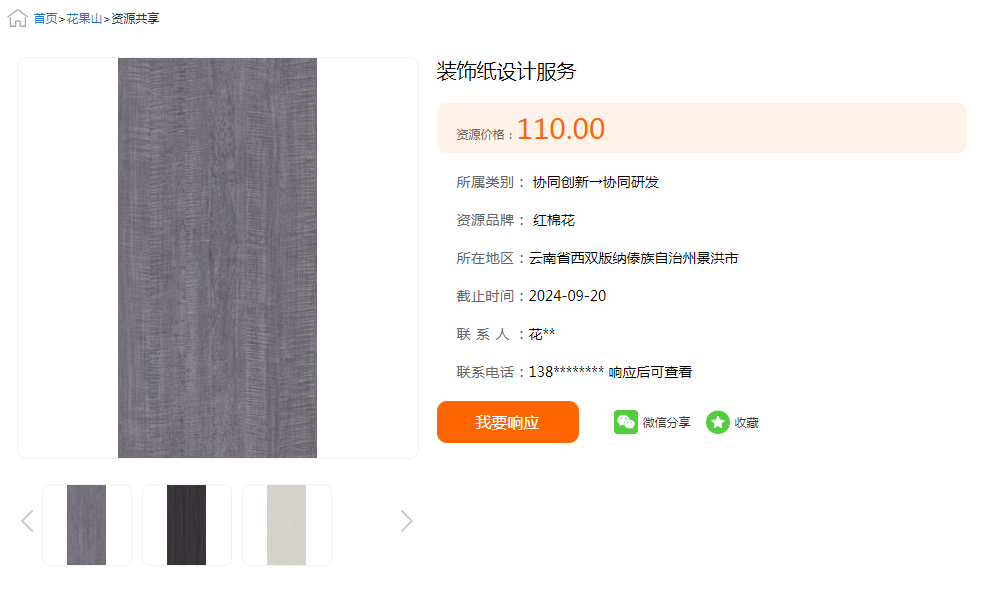Screen dimensions: 981x597
Task: Show next thumbnails with right chevron
Action: coord(407,521)
